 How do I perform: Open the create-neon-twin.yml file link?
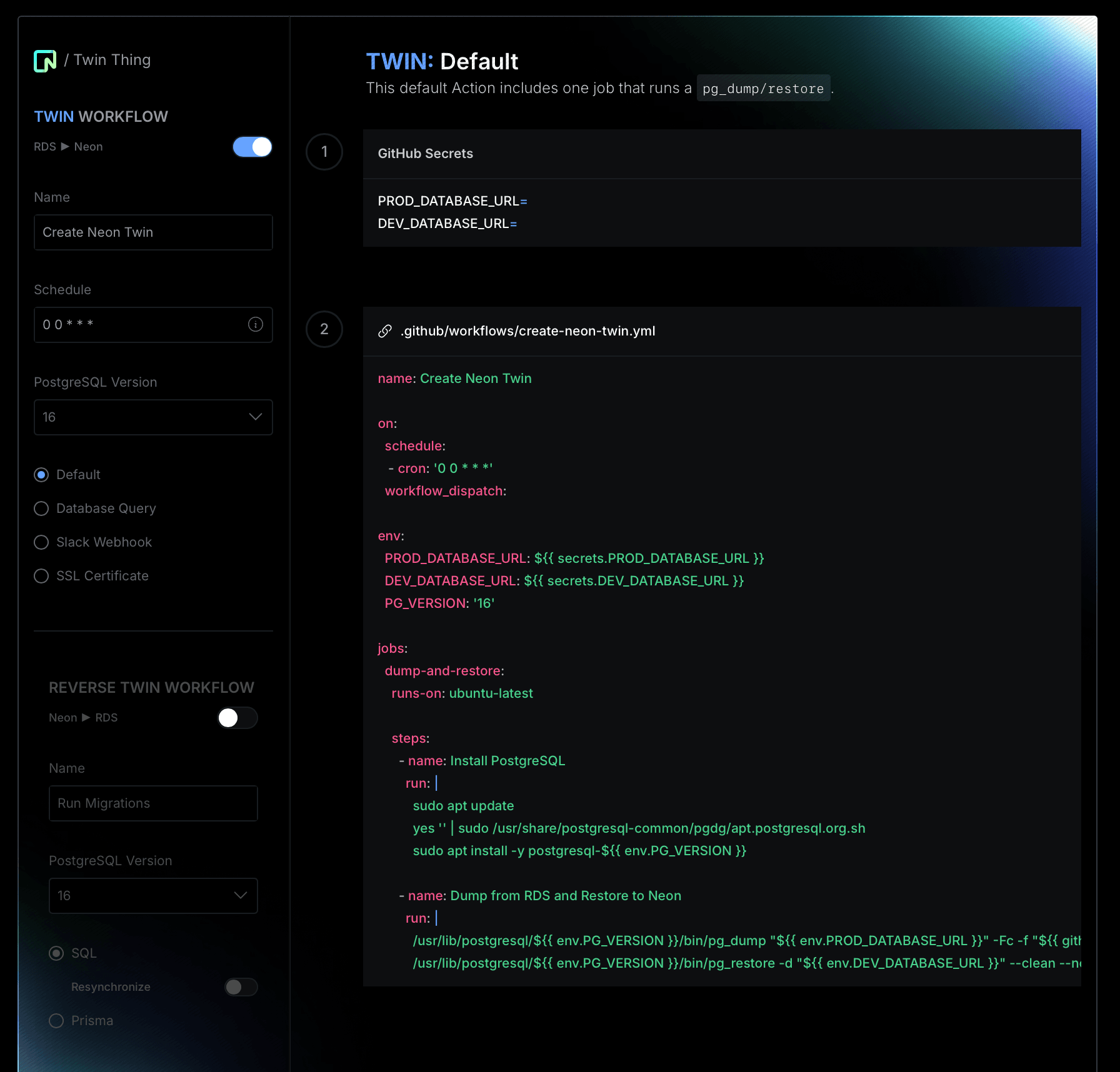527,331
